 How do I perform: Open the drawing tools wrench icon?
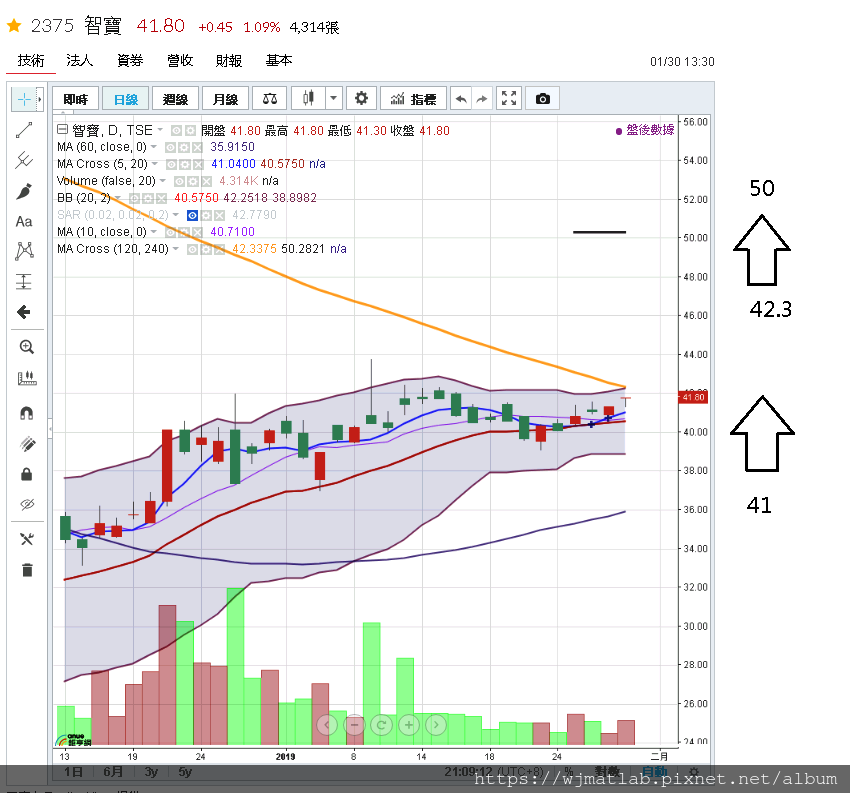27,539
